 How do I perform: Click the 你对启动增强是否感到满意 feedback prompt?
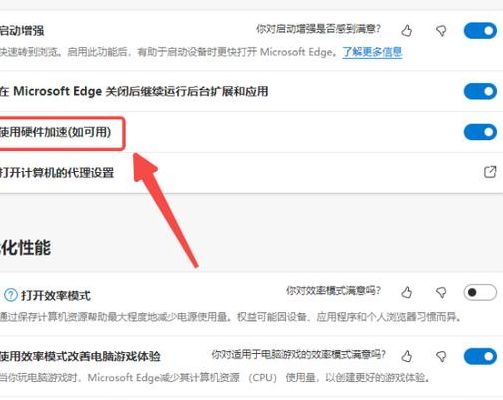[x=318, y=29]
